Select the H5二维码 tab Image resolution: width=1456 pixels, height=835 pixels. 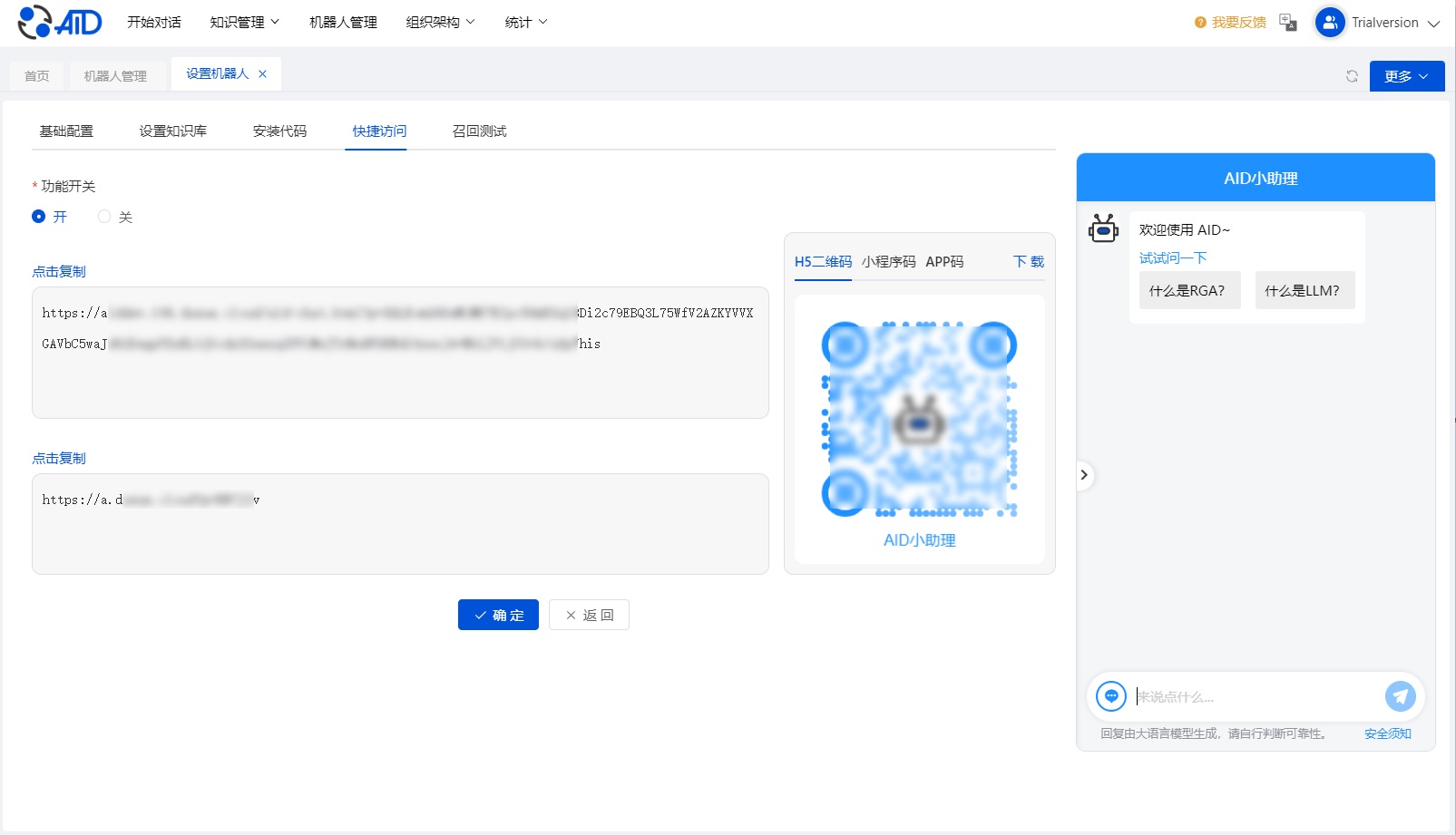tap(823, 261)
